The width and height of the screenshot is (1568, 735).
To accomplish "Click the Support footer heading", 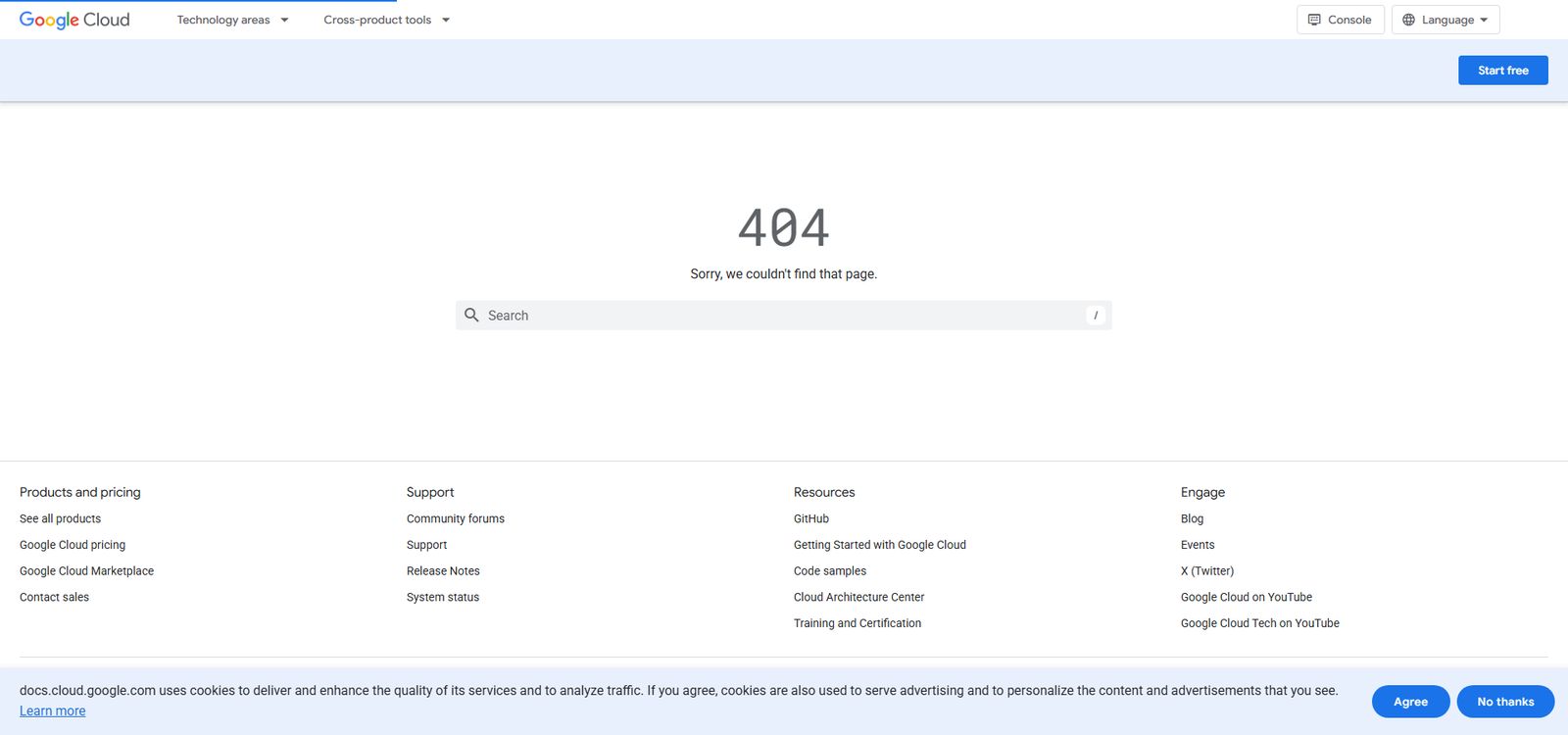I will point(430,492).
